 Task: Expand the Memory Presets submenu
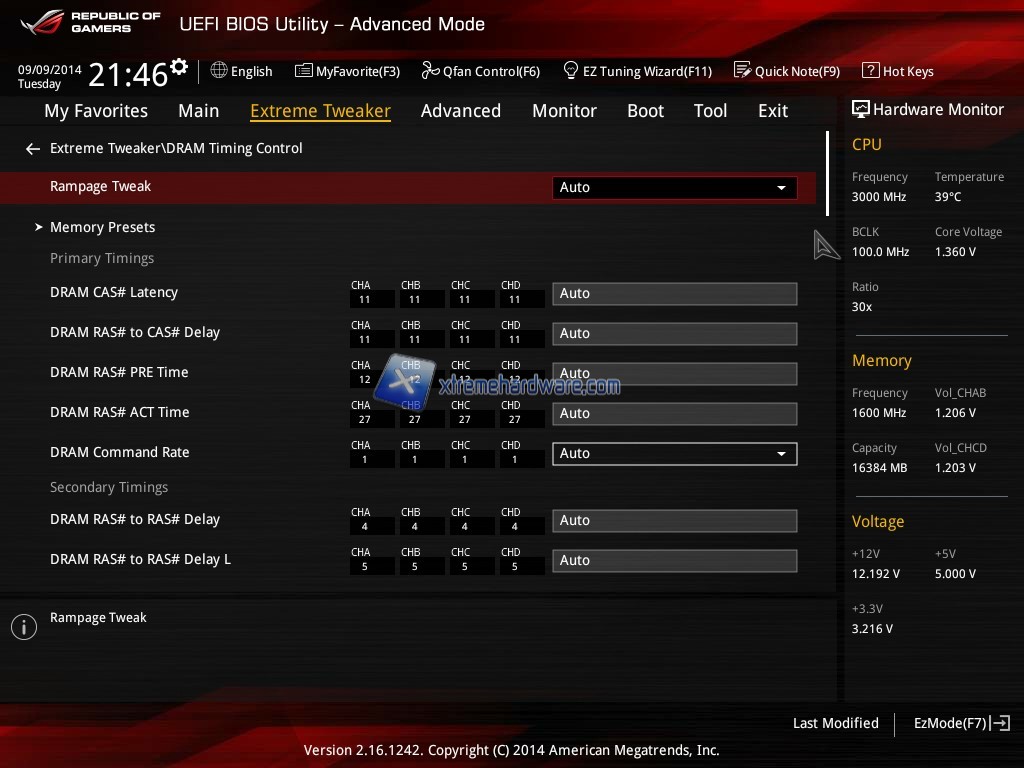click(102, 227)
